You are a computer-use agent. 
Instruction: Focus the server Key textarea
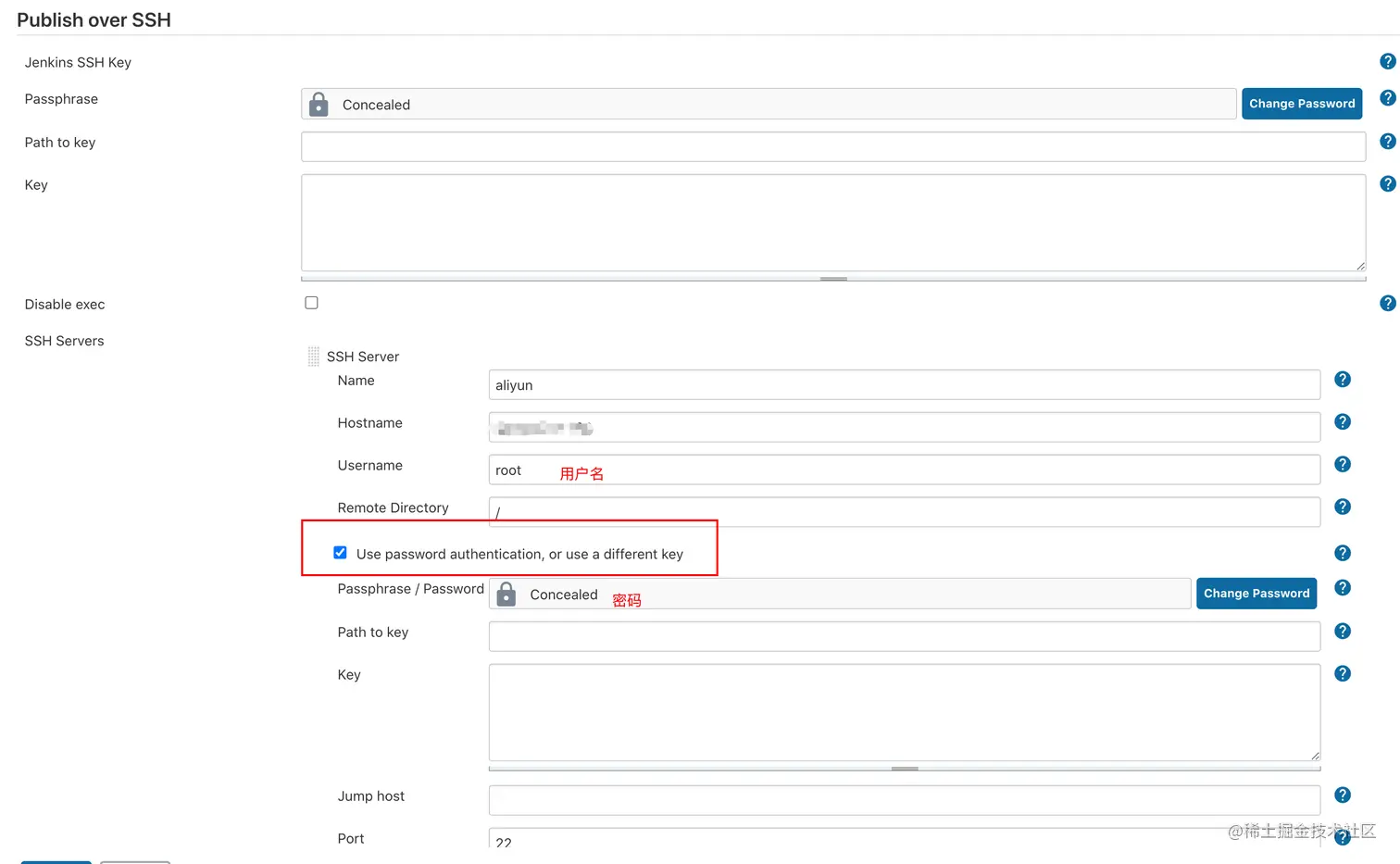(905, 713)
